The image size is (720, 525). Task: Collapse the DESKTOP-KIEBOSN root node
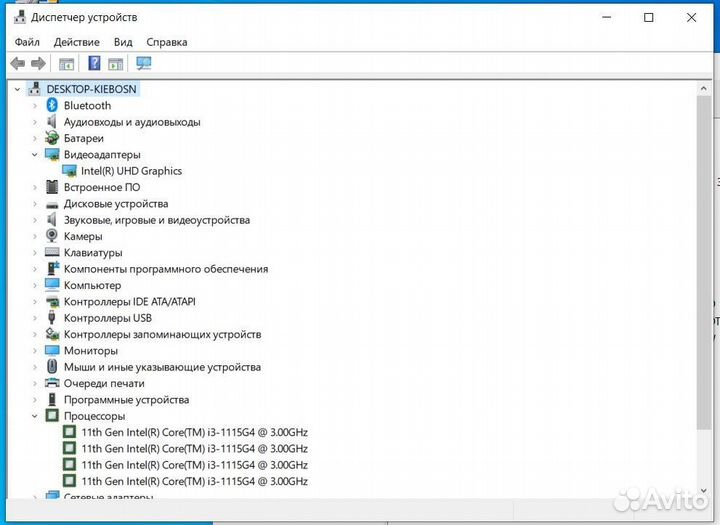point(17,89)
